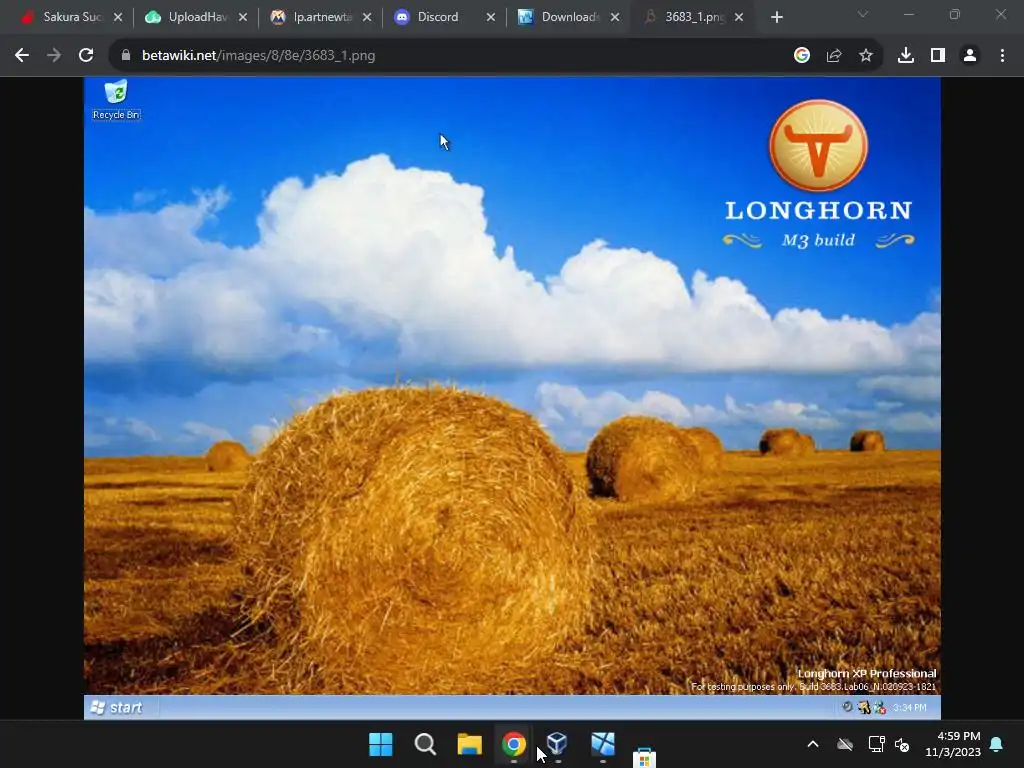Close the lp.artnewta tab

[367, 18]
